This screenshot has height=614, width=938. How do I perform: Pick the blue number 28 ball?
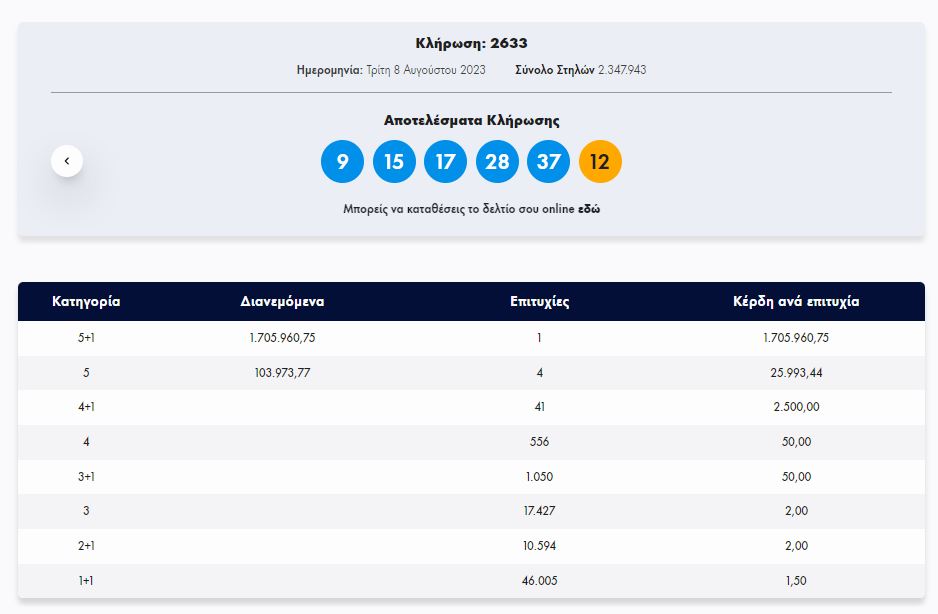tap(497, 162)
